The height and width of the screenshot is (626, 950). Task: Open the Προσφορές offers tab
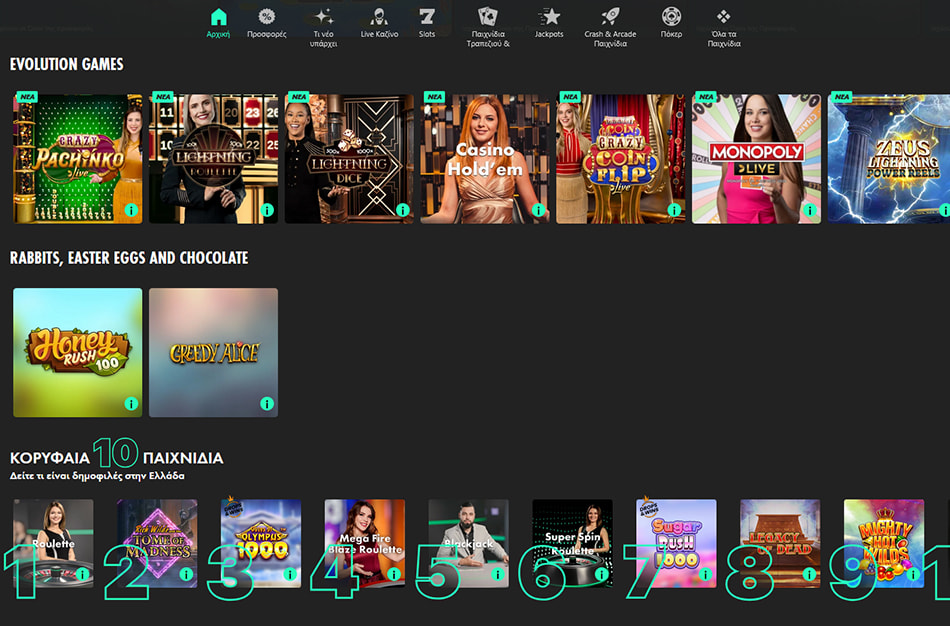[267, 24]
